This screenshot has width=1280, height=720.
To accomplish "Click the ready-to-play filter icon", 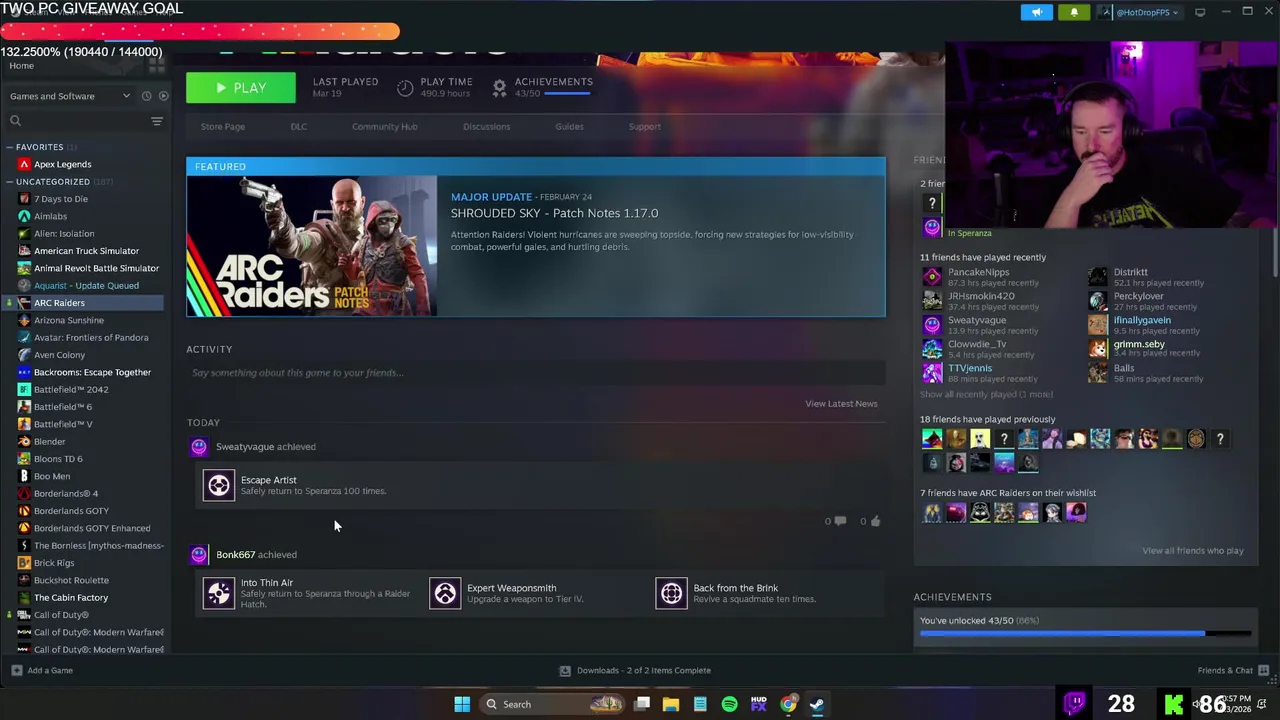I will [x=163, y=96].
